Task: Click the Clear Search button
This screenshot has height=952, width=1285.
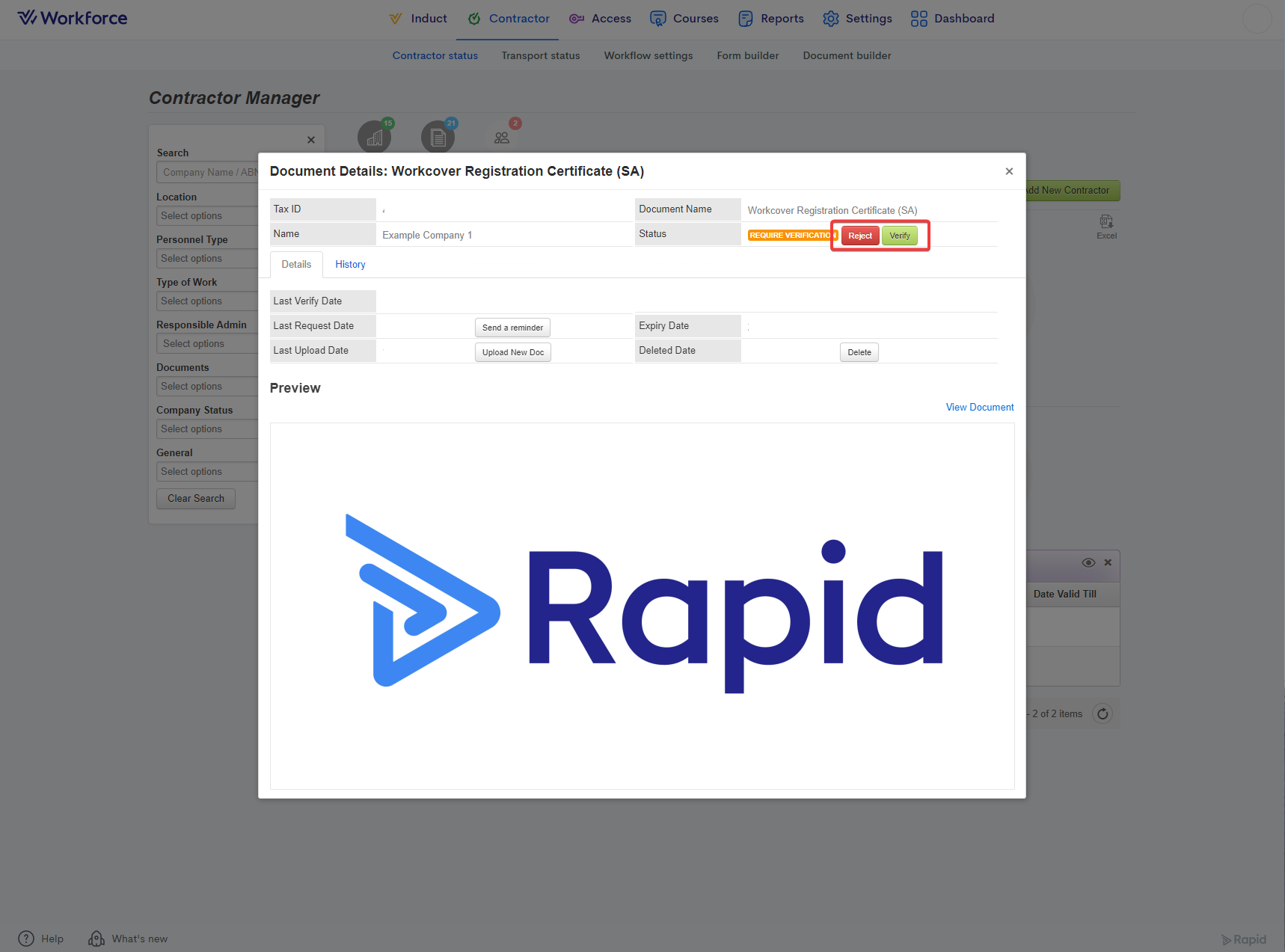Action: (196, 499)
